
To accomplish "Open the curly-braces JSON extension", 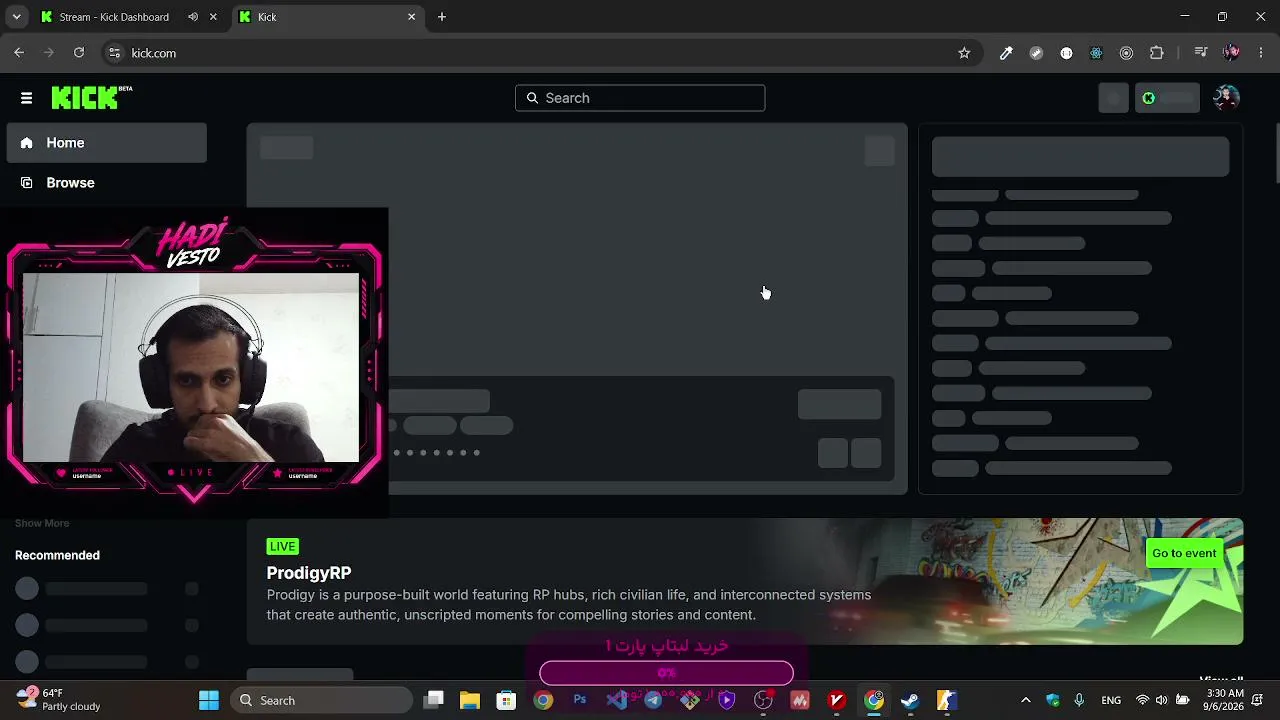I will [x=1066, y=53].
